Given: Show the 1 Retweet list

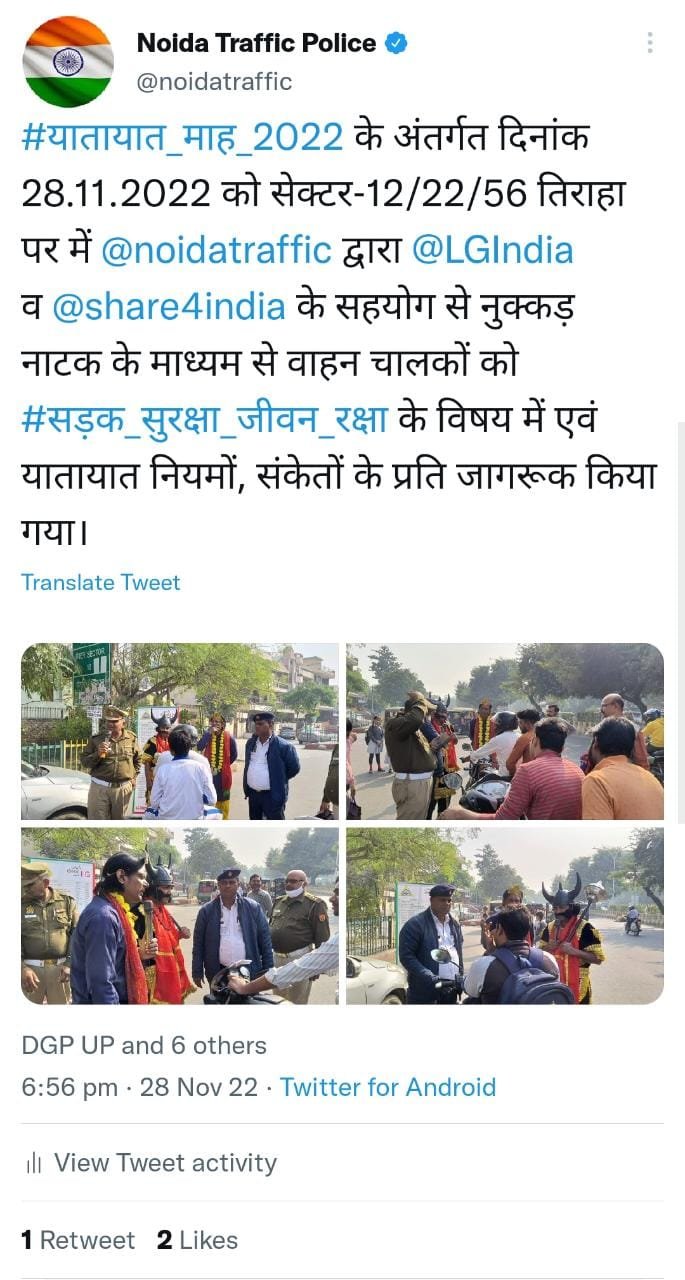Looking at the screenshot, I should click(x=78, y=1240).
